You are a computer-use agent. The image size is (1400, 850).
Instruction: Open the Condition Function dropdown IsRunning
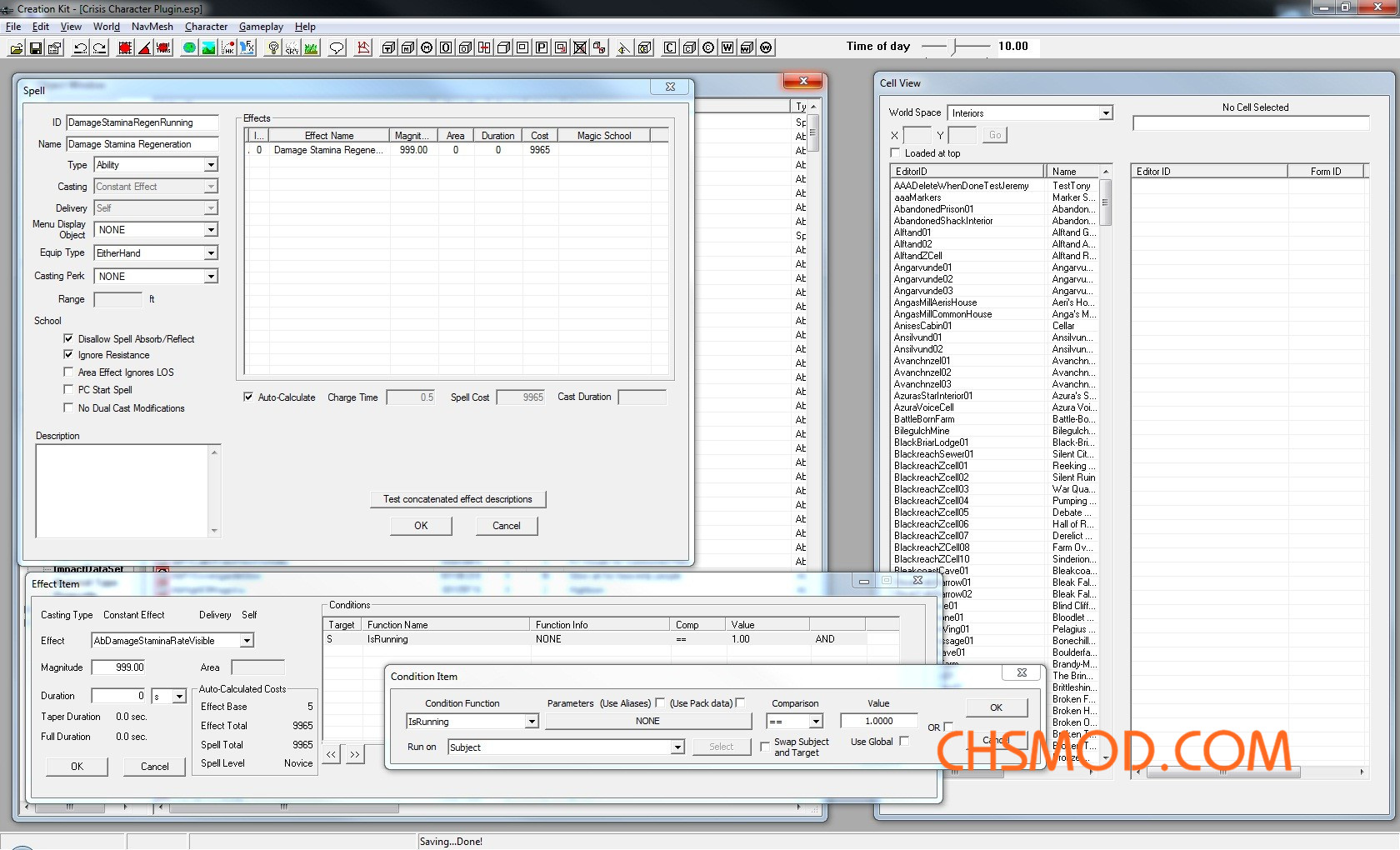472,722
